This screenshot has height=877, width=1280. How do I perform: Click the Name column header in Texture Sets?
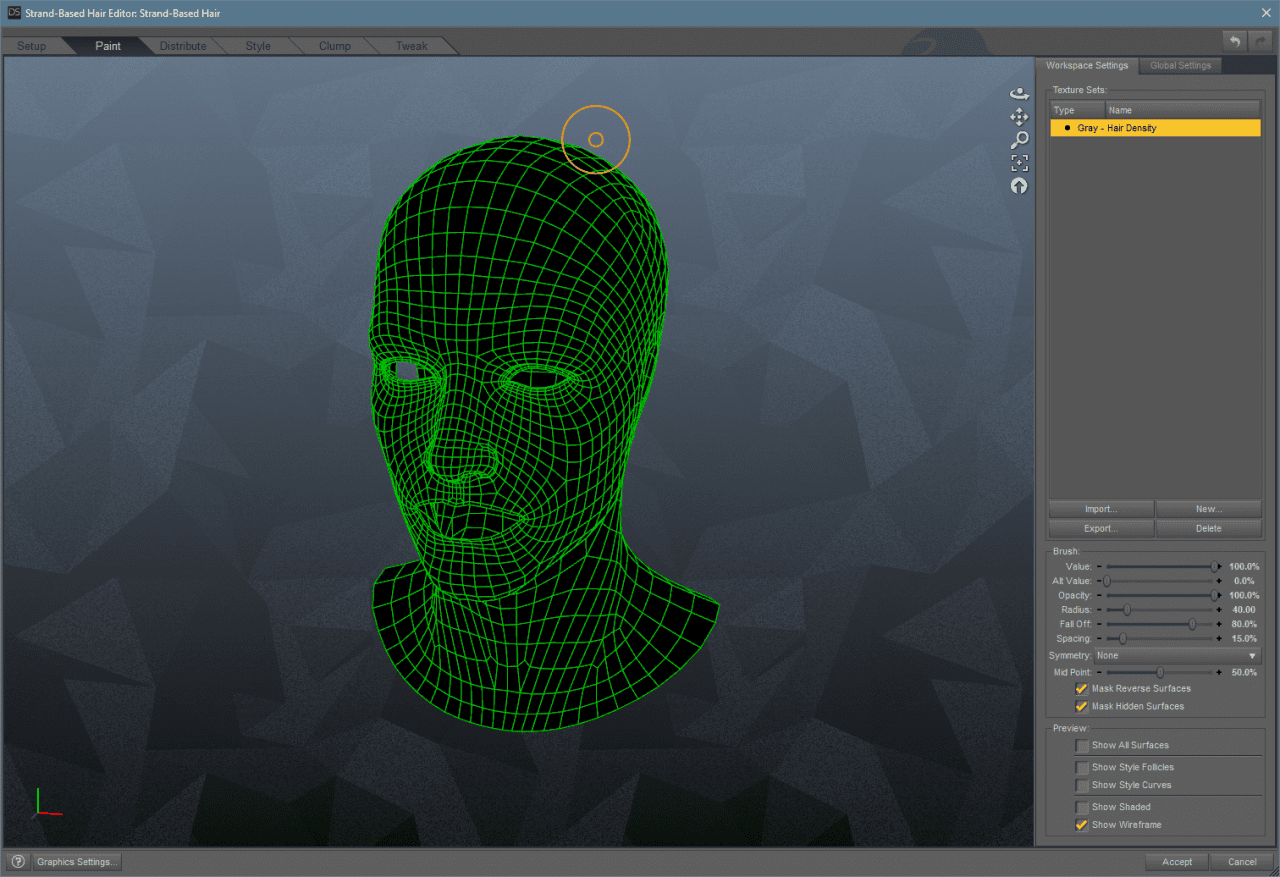(x=1182, y=110)
